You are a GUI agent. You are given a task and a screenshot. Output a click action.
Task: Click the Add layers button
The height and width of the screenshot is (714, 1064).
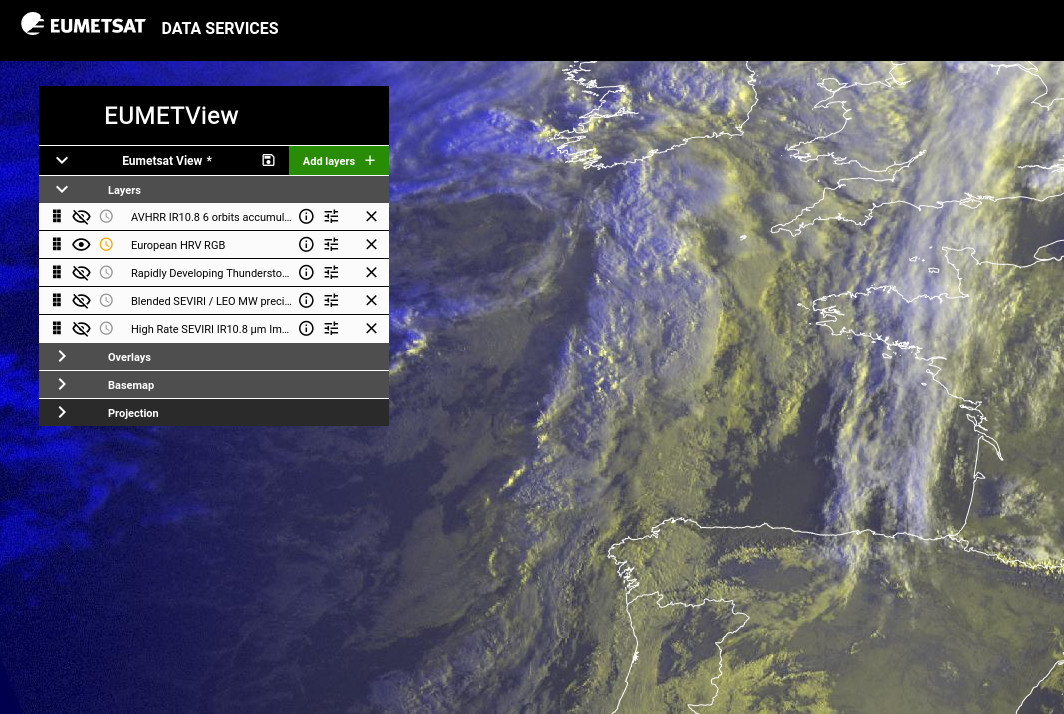[x=339, y=161]
